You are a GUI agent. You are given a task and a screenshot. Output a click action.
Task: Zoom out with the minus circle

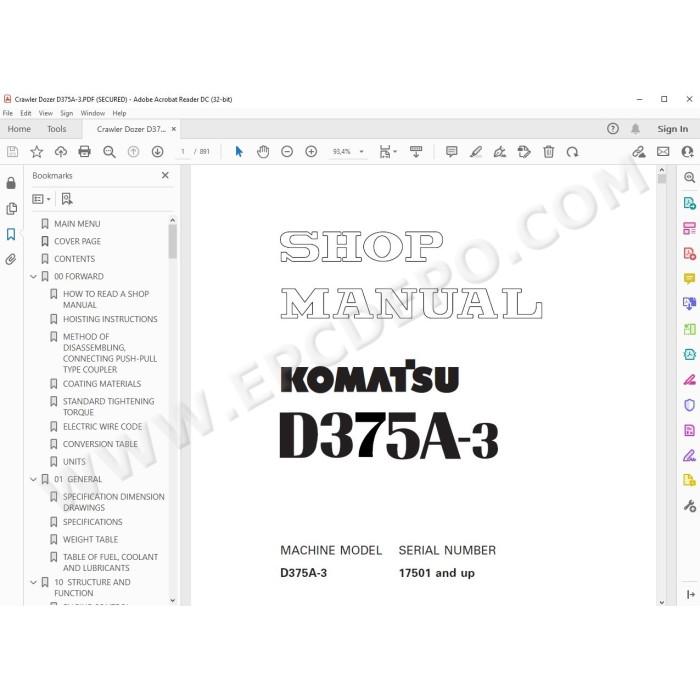pos(287,152)
